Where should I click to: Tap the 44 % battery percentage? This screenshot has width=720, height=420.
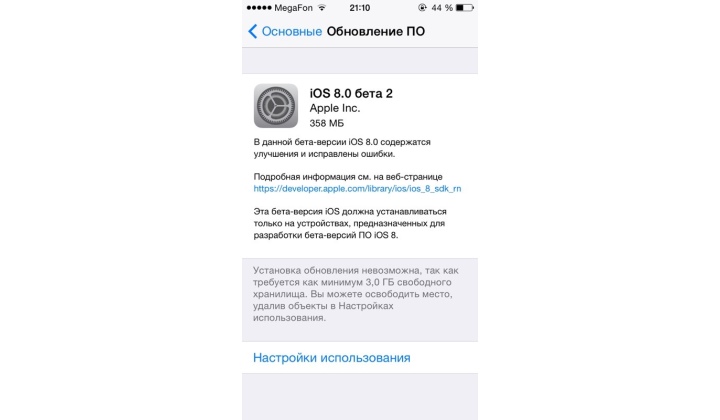pos(442,7)
